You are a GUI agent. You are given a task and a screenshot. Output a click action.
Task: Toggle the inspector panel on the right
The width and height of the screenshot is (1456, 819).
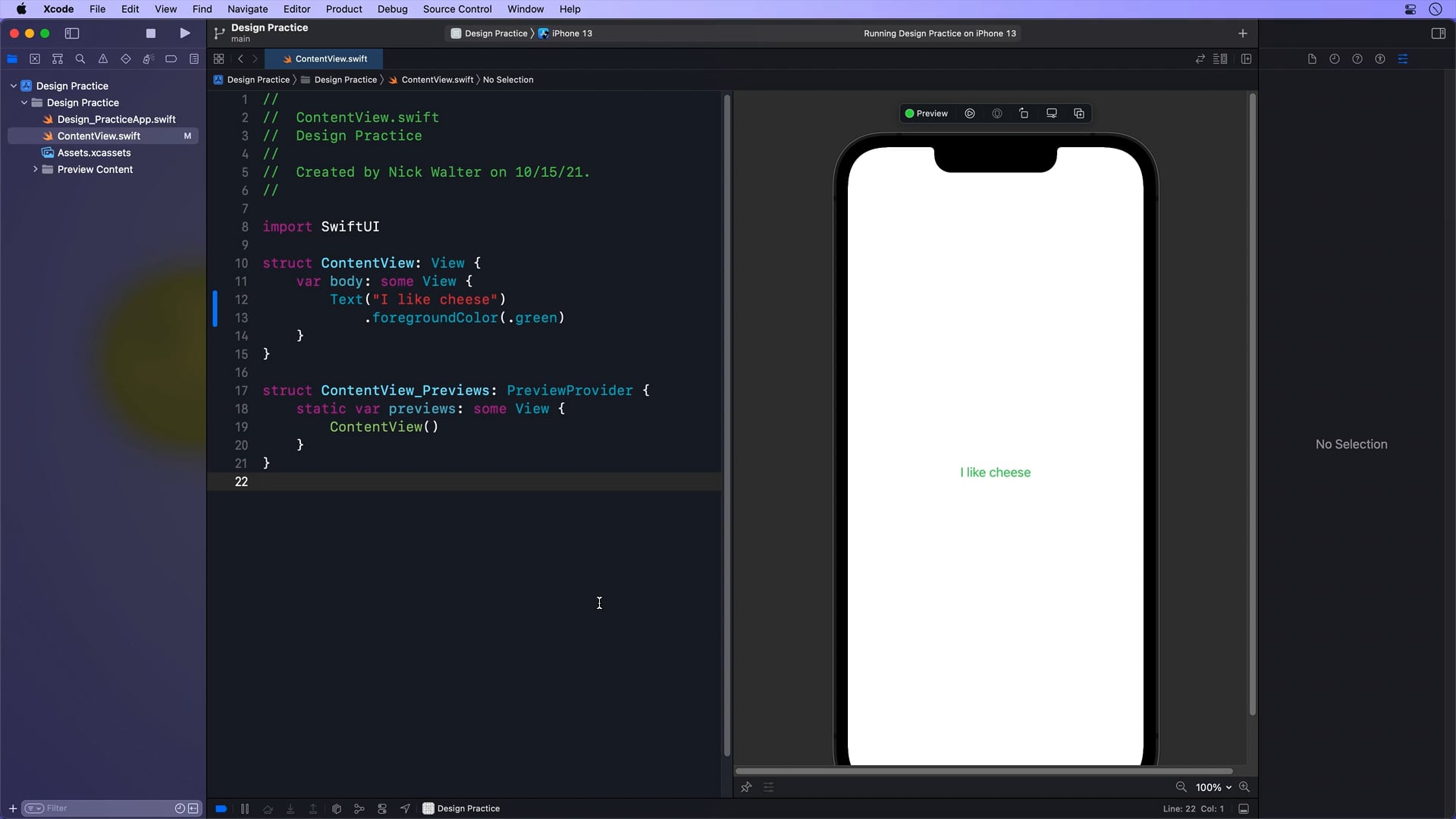1438,33
